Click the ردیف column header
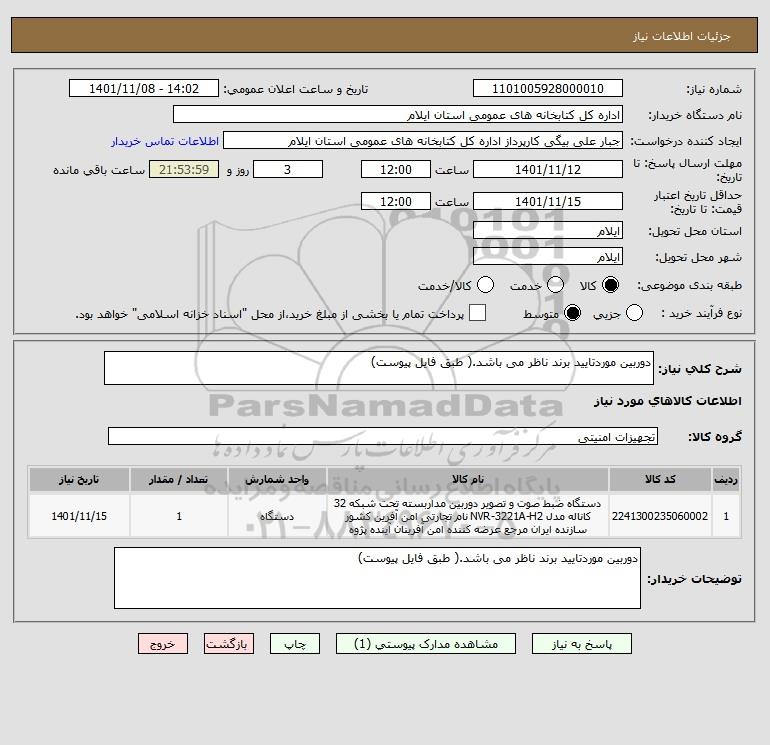The height and width of the screenshot is (745, 770). point(726,479)
